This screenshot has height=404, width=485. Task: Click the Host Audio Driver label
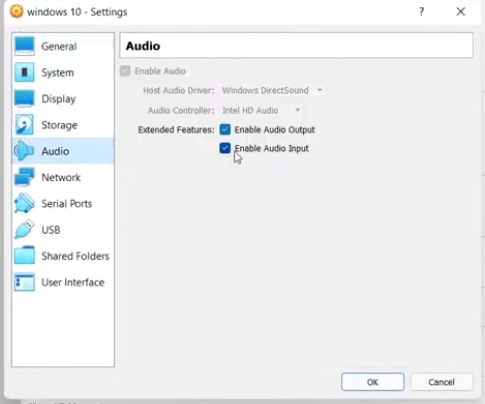click(x=179, y=90)
